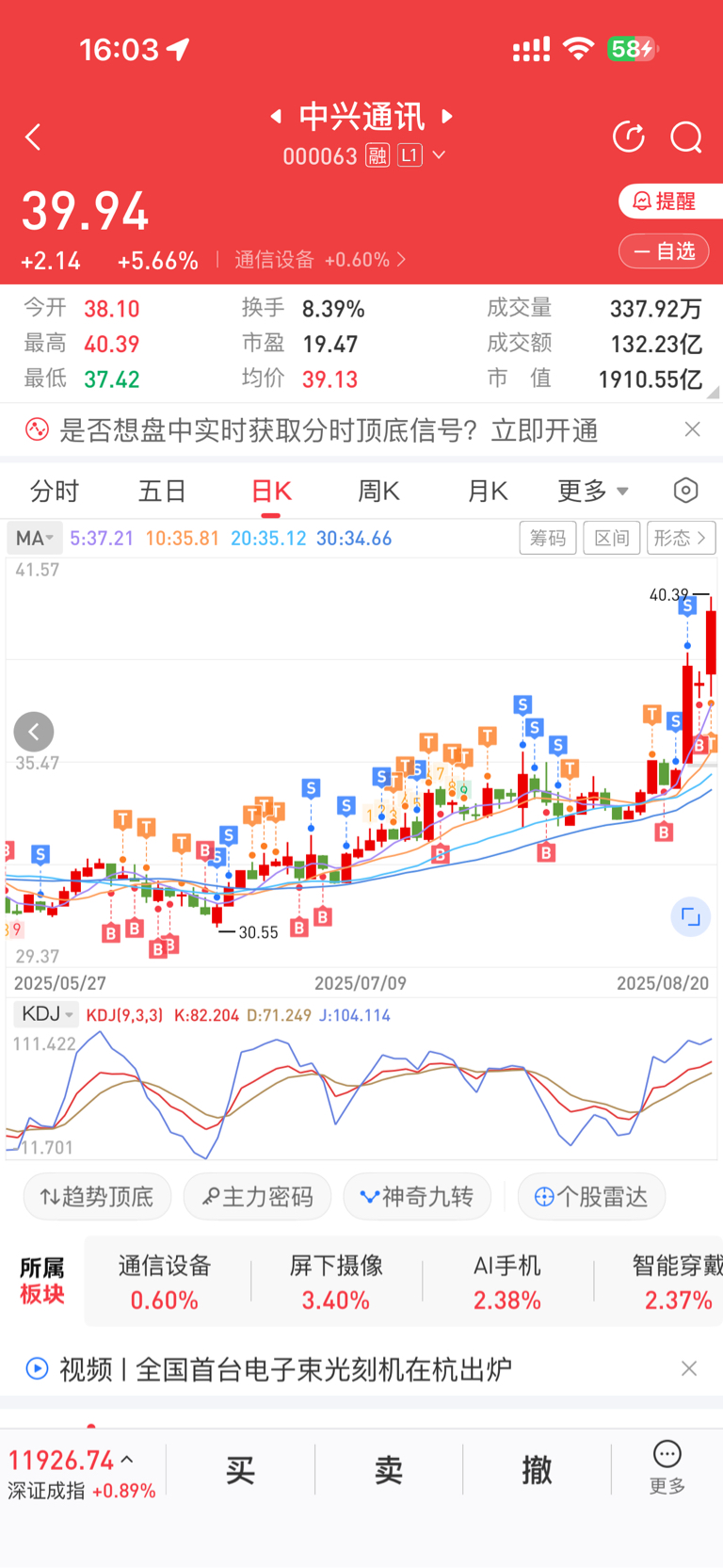Open 通信设备 0.60% sector card
This screenshot has width=723, height=1568.
point(165,1282)
